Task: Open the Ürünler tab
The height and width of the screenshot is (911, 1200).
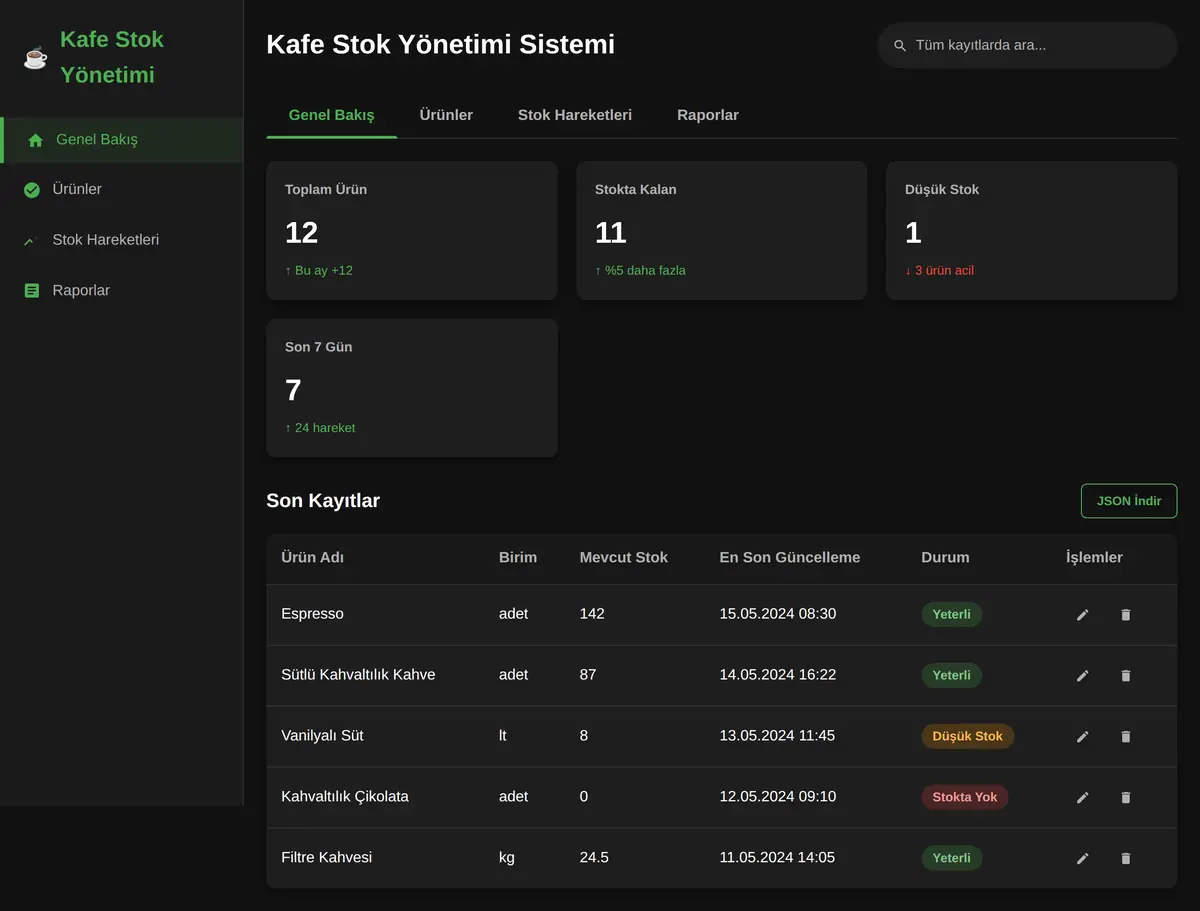Action: [x=446, y=115]
